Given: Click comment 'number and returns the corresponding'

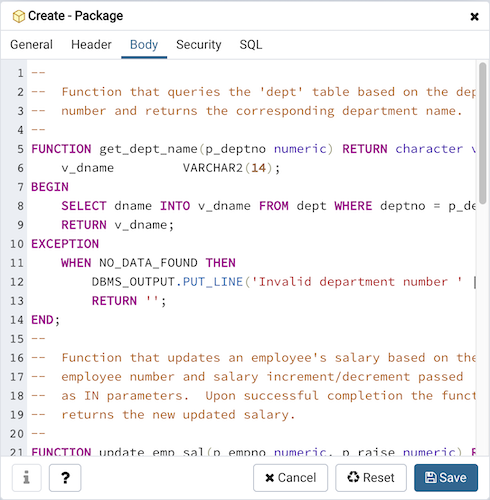Looking at the screenshot, I should pos(198,111).
